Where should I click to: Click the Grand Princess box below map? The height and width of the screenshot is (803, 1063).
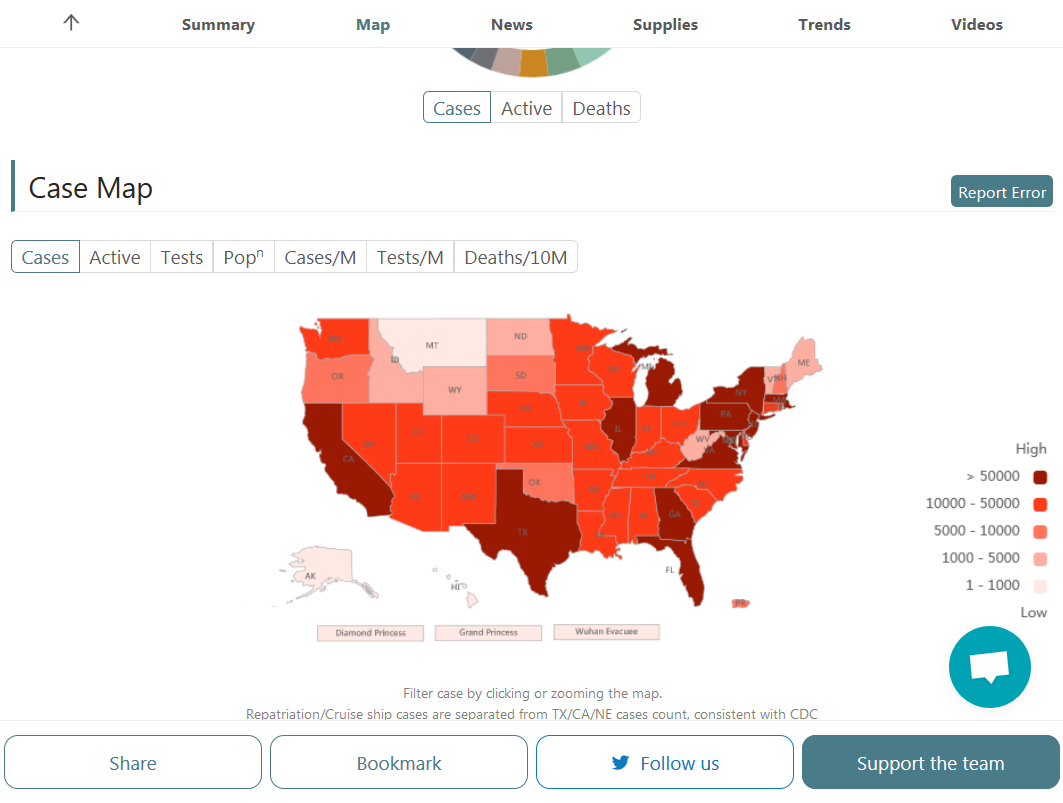[x=488, y=632]
